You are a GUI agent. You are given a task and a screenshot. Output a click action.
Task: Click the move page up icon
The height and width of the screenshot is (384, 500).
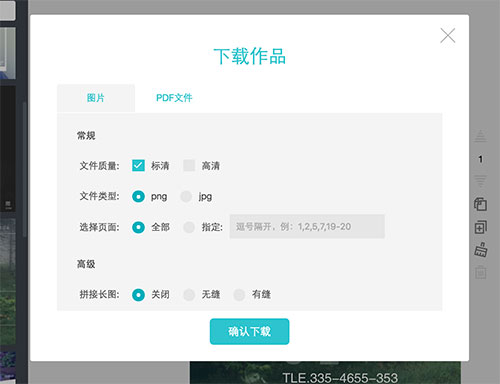(x=480, y=136)
